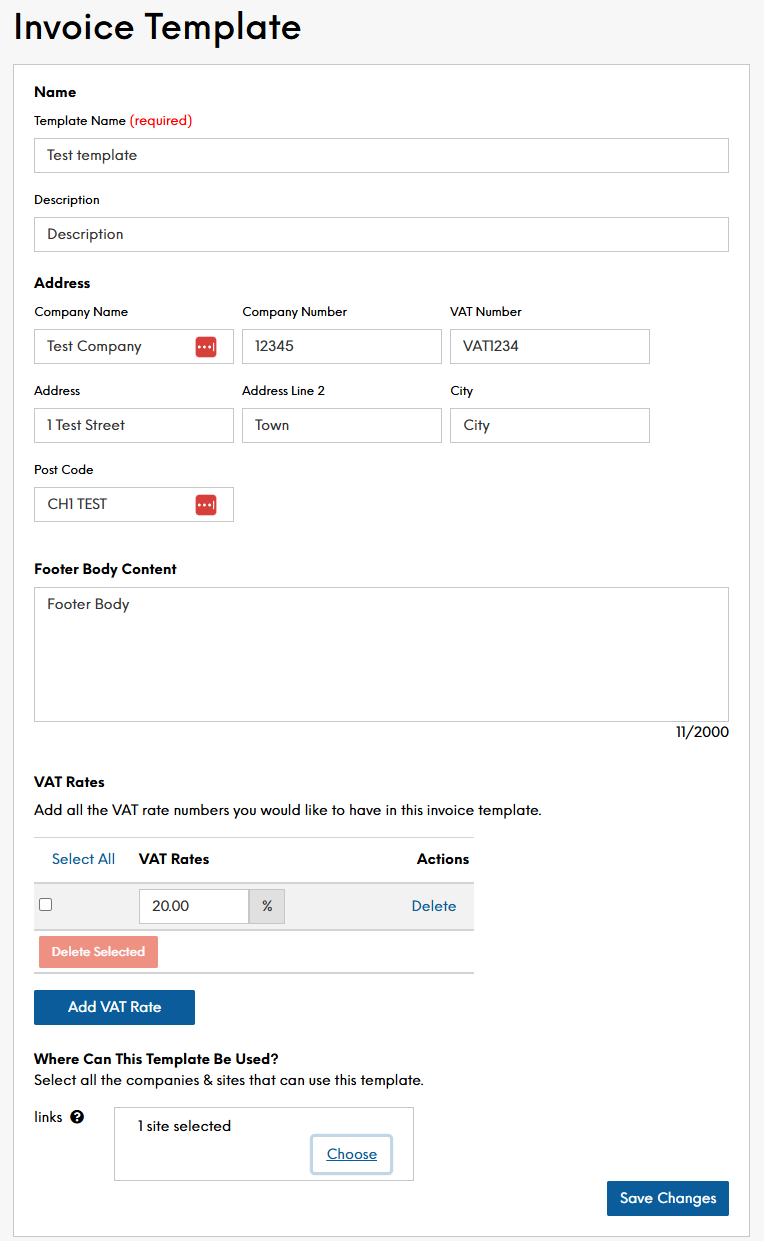Click the City input field
The height and width of the screenshot is (1241, 764).
pyautogui.click(x=549, y=426)
